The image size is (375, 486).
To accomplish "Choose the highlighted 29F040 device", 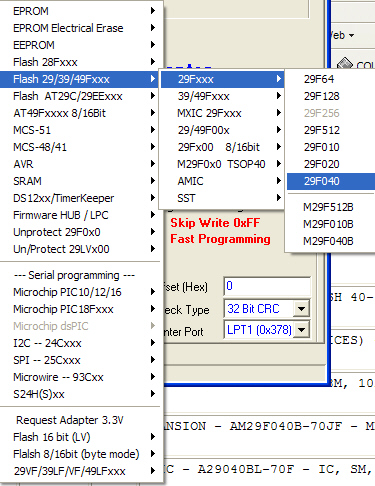I will (x=331, y=181).
